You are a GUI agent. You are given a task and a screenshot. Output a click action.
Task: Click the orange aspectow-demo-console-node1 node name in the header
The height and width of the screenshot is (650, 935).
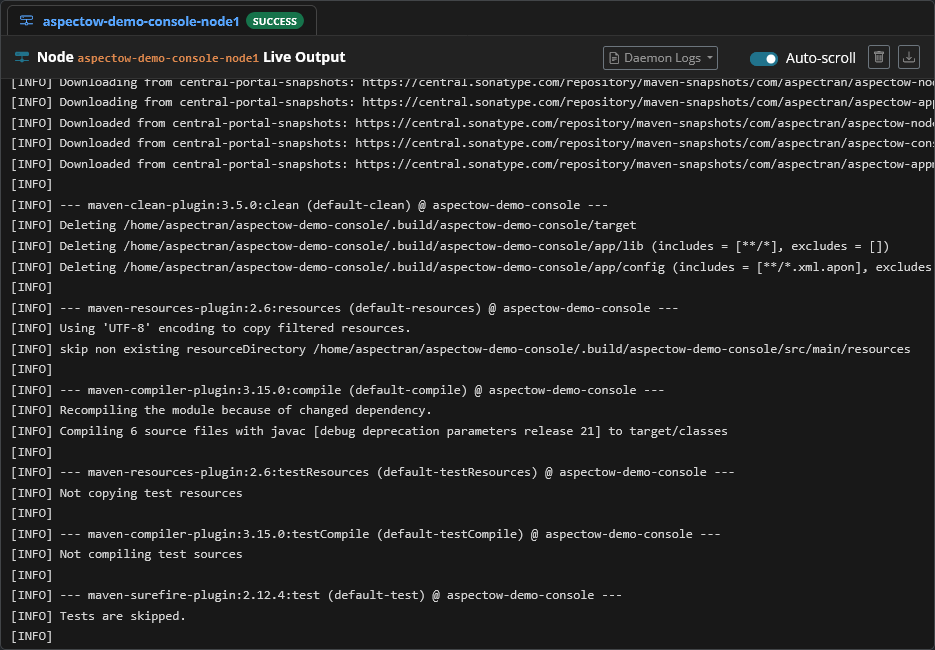point(168,58)
